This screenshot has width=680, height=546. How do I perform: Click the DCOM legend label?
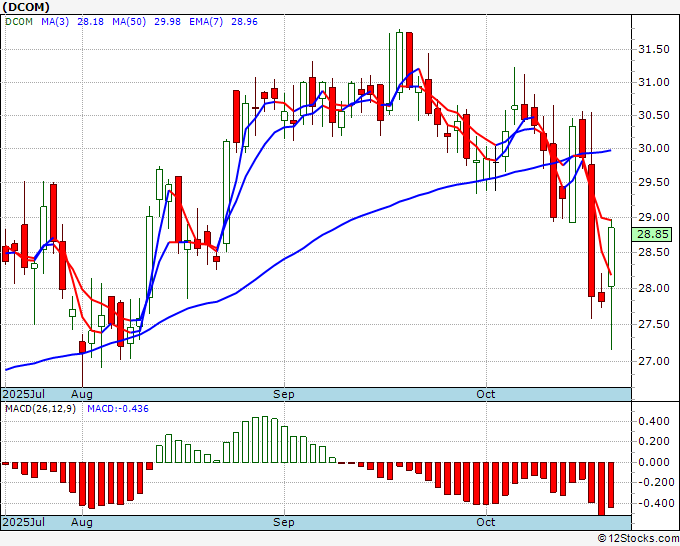tap(19, 22)
